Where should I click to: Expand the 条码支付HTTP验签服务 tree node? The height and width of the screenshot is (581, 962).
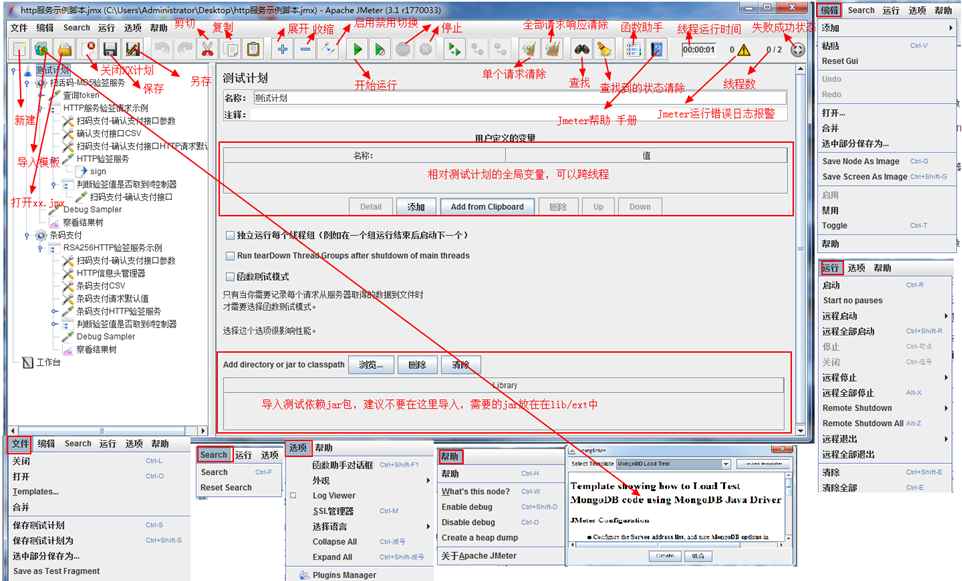(x=54, y=311)
